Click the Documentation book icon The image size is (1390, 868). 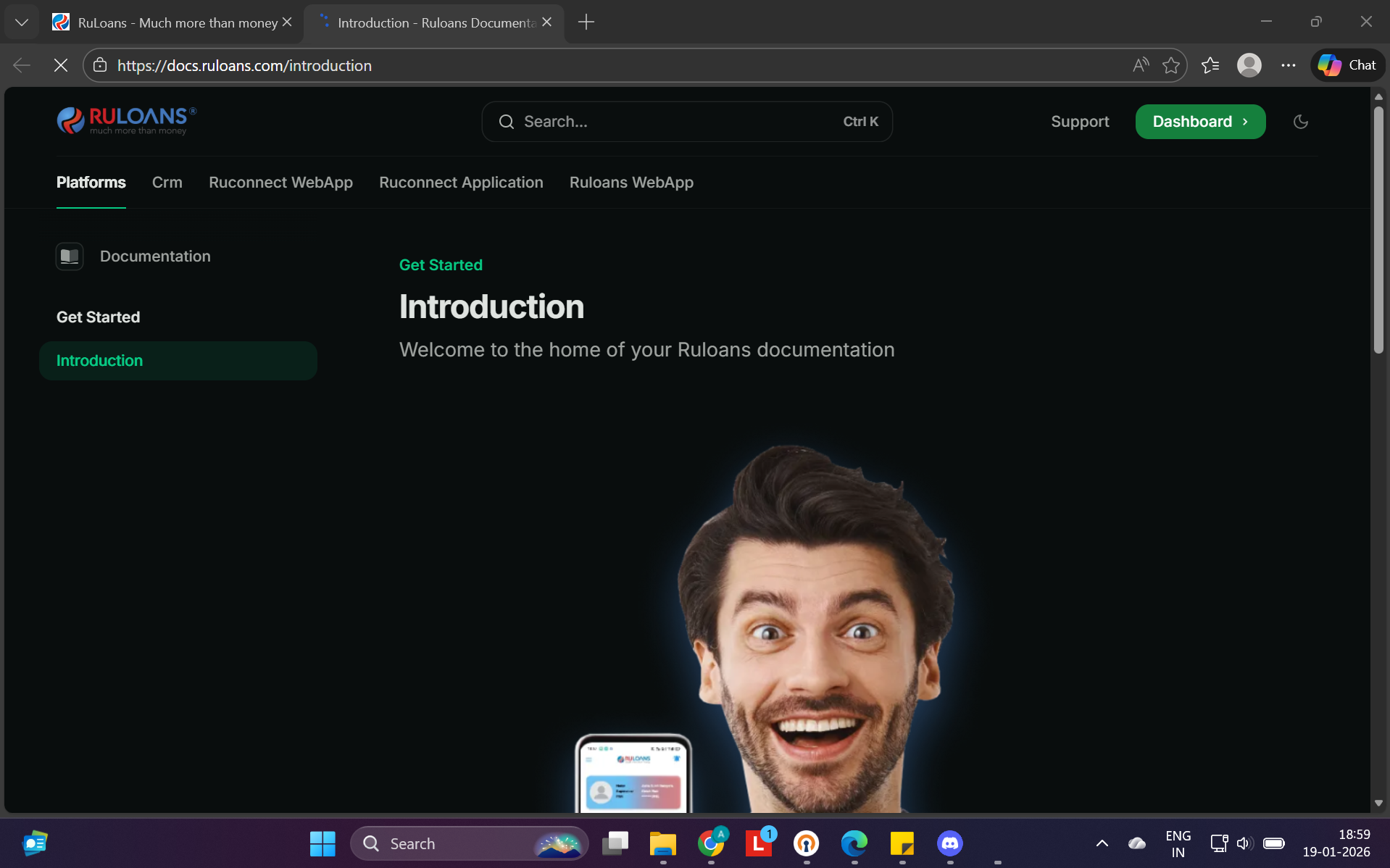(x=70, y=256)
